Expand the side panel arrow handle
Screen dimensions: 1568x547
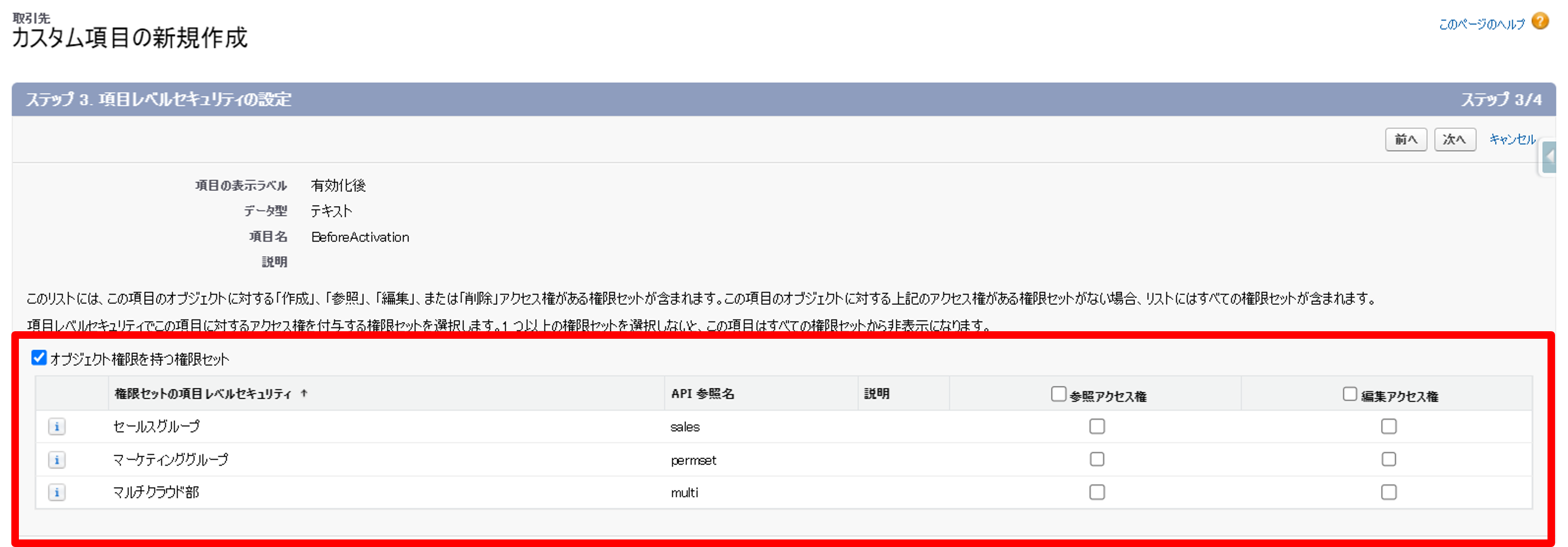[x=1550, y=157]
